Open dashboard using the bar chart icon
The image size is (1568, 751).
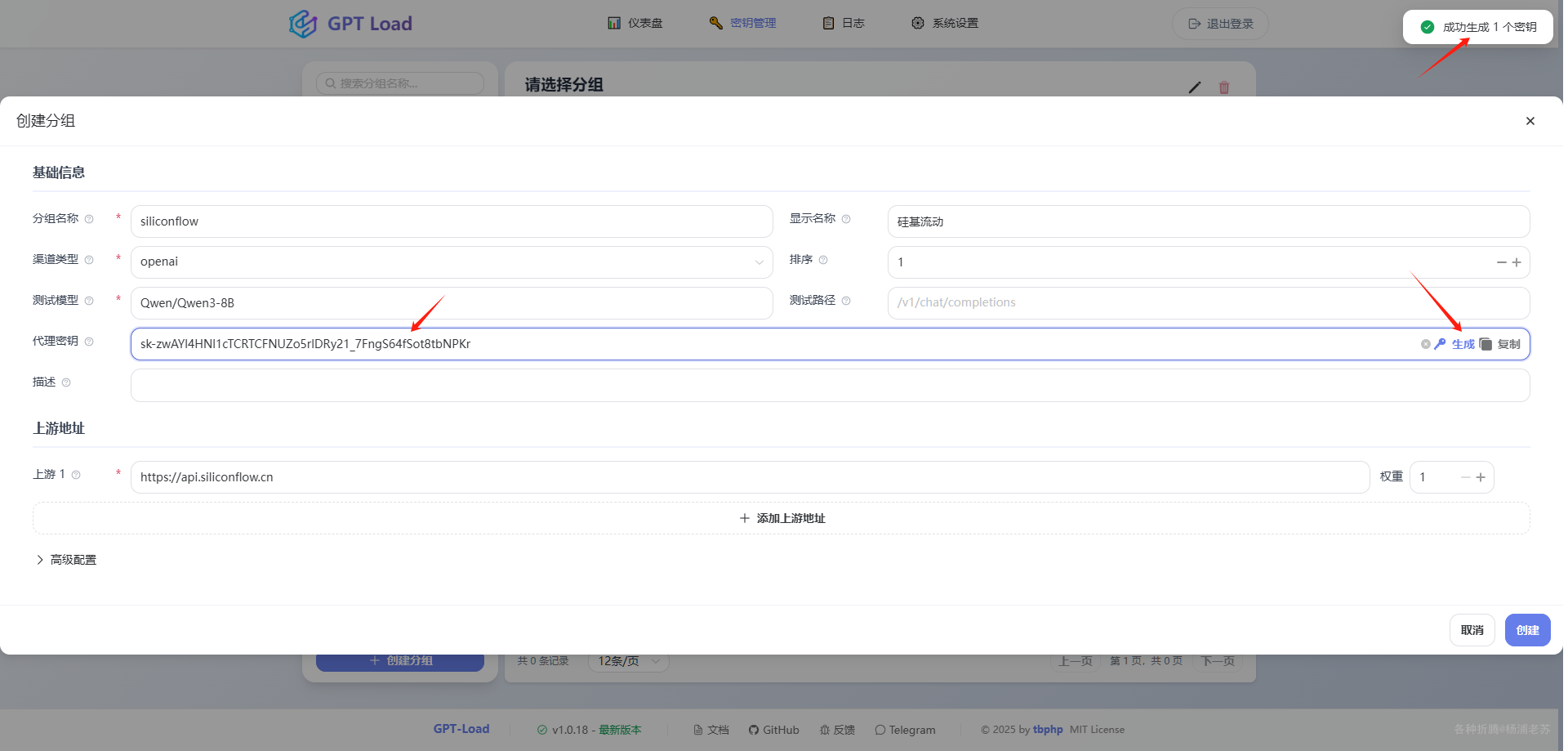click(x=614, y=22)
